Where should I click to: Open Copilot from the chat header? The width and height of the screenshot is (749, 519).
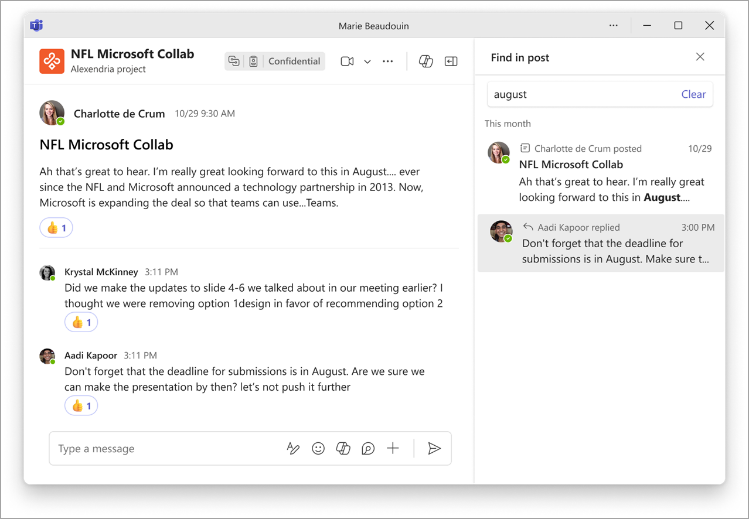[426, 61]
